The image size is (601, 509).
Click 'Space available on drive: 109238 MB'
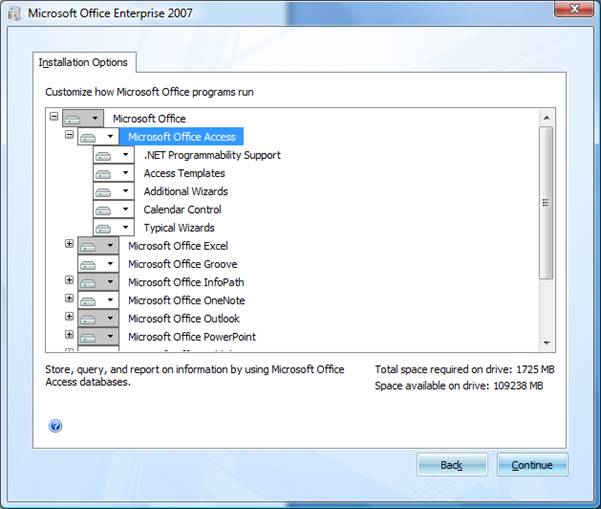[x=459, y=386]
